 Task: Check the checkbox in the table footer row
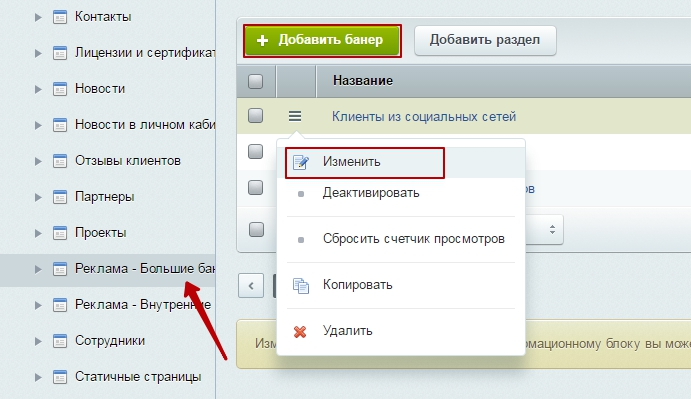(256, 229)
